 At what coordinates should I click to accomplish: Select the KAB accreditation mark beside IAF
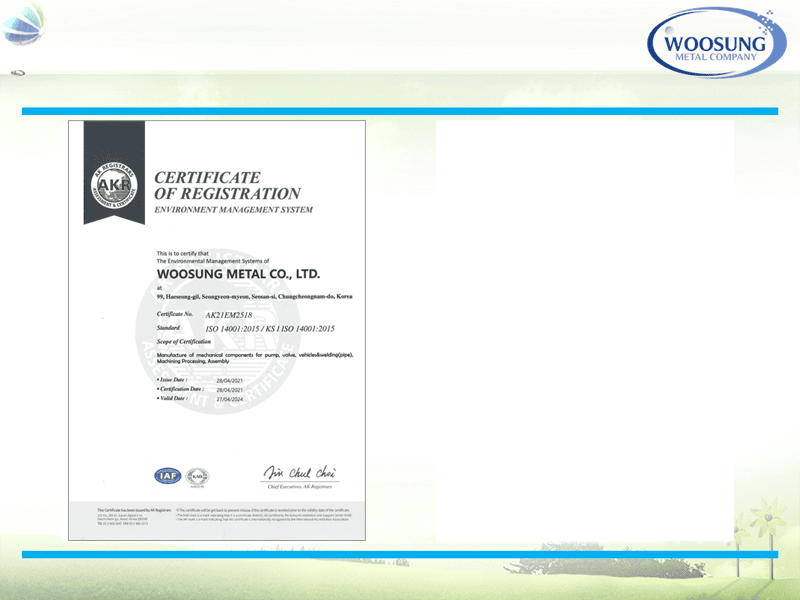[198, 477]
